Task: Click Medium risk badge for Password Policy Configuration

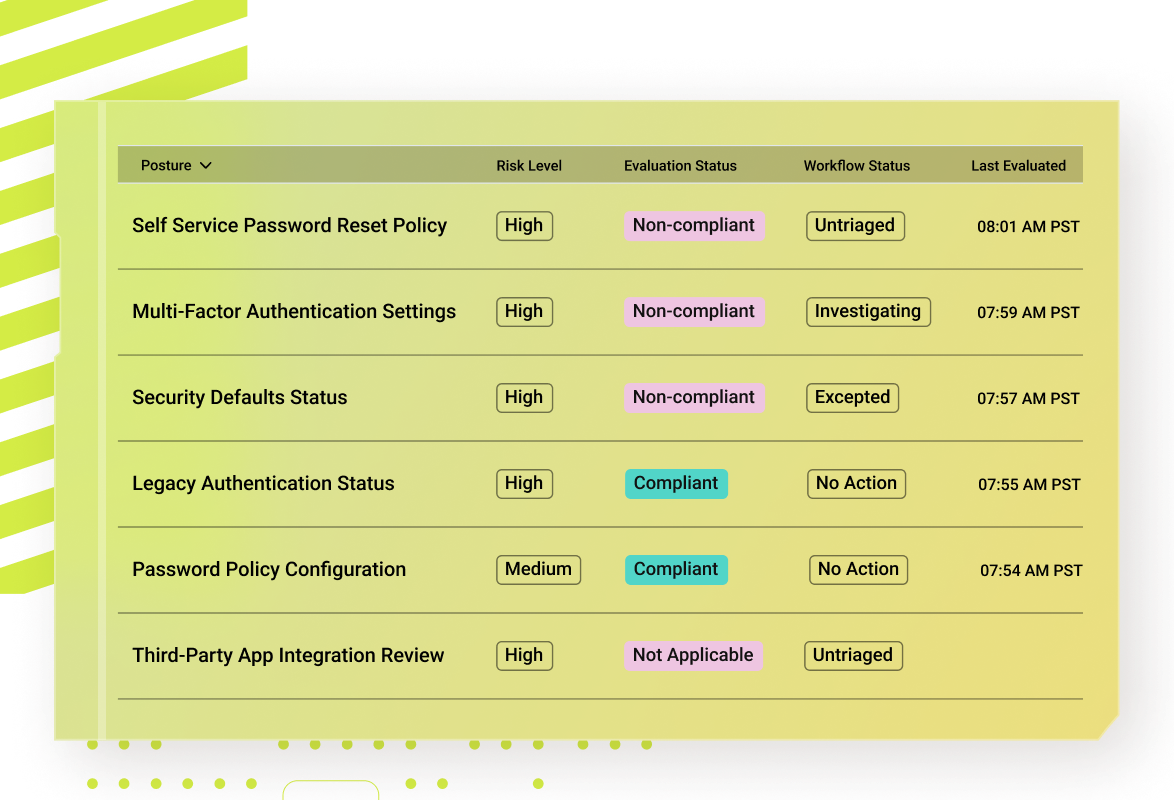Action: pyautogui.click(x=538, y=569)
